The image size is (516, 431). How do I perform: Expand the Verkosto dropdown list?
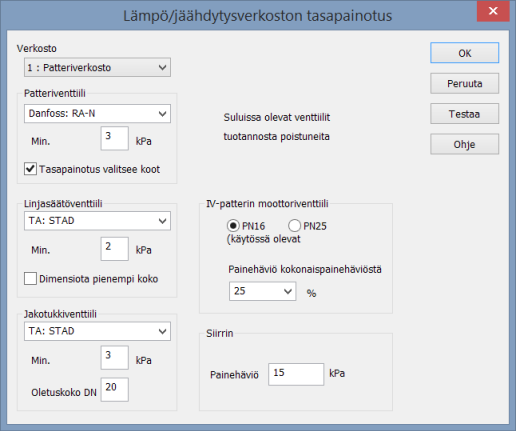pos(97,67)
